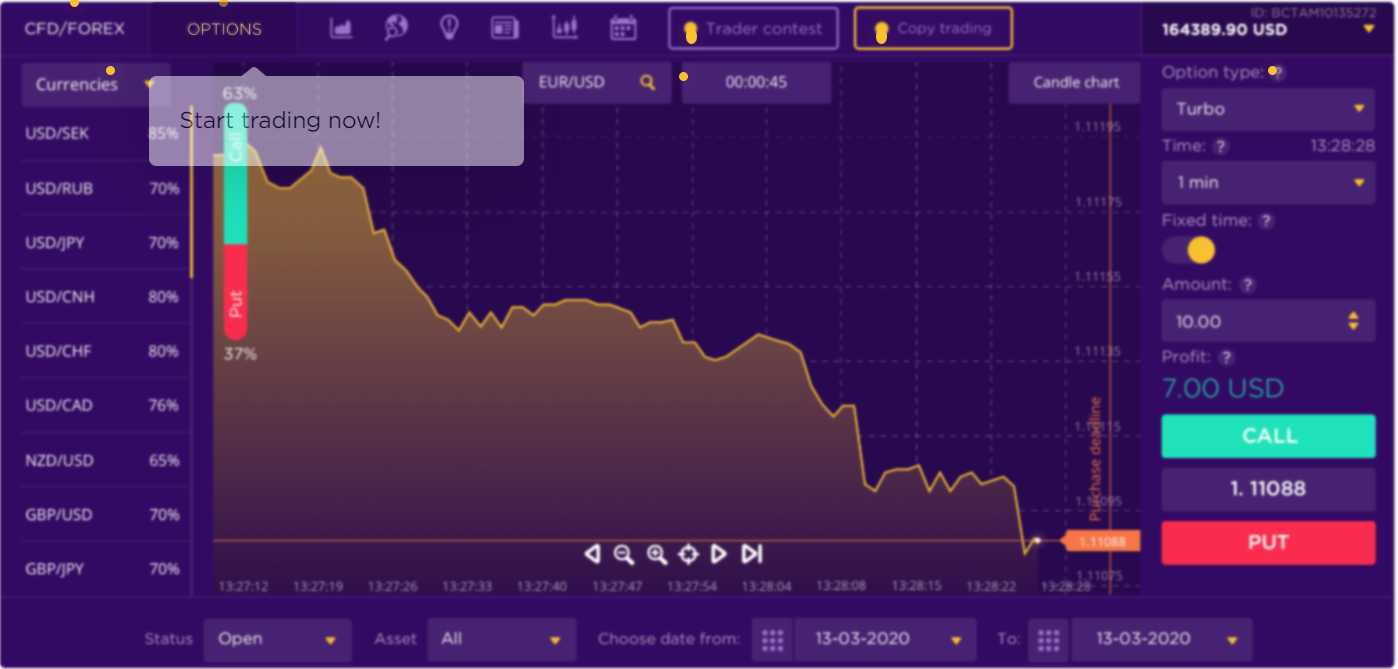Click the 00:00:45 countdown timer
Screen dimensions: 1398x669
click(x=756, y=83)
